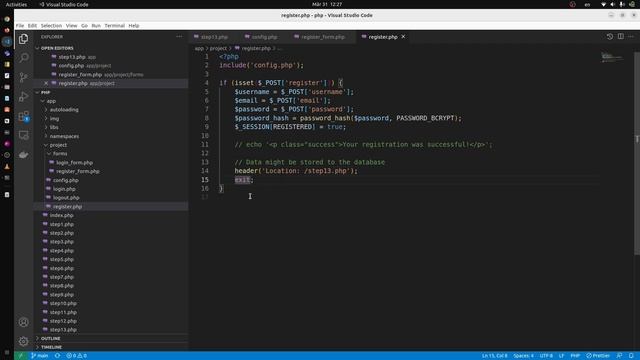
Task: Open step7.php in the file tree
Action: click(62, 277)
